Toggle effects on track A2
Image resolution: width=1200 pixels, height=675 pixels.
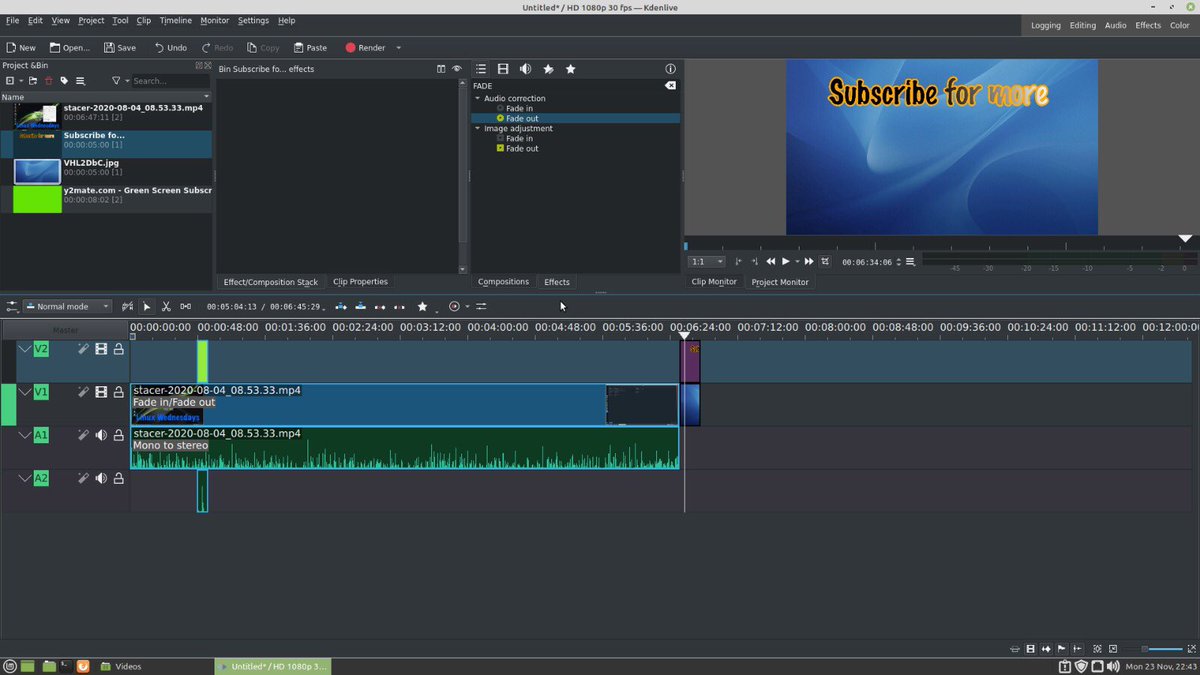pos(84,478)
